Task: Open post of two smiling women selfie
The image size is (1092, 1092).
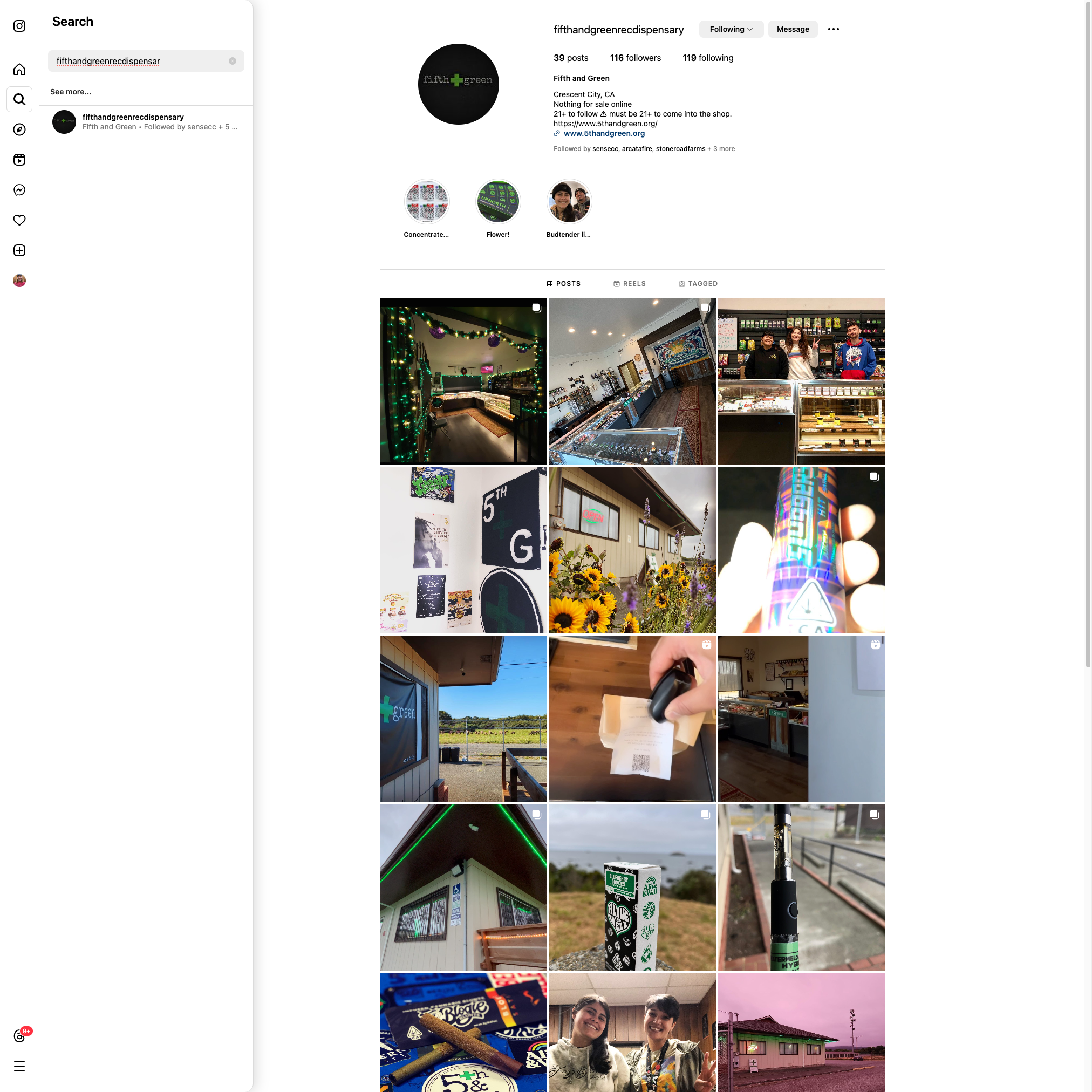Action: coord(632,1033)
